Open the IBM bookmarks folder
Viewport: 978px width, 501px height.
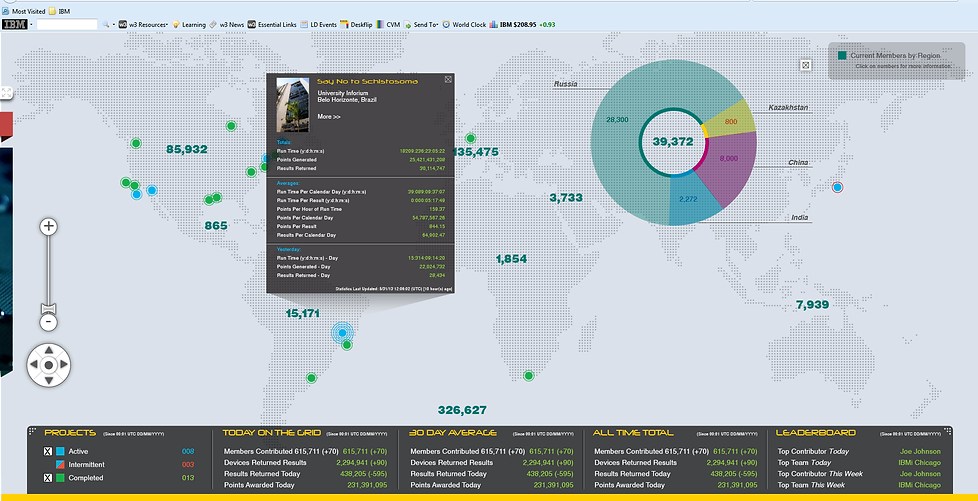tap(59, 11)
